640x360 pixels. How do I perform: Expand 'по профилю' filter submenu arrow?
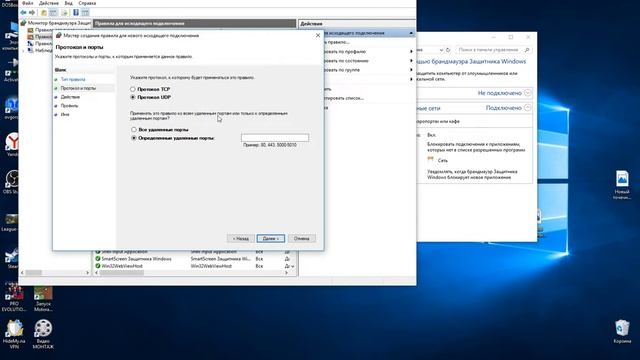coord(411,51)
